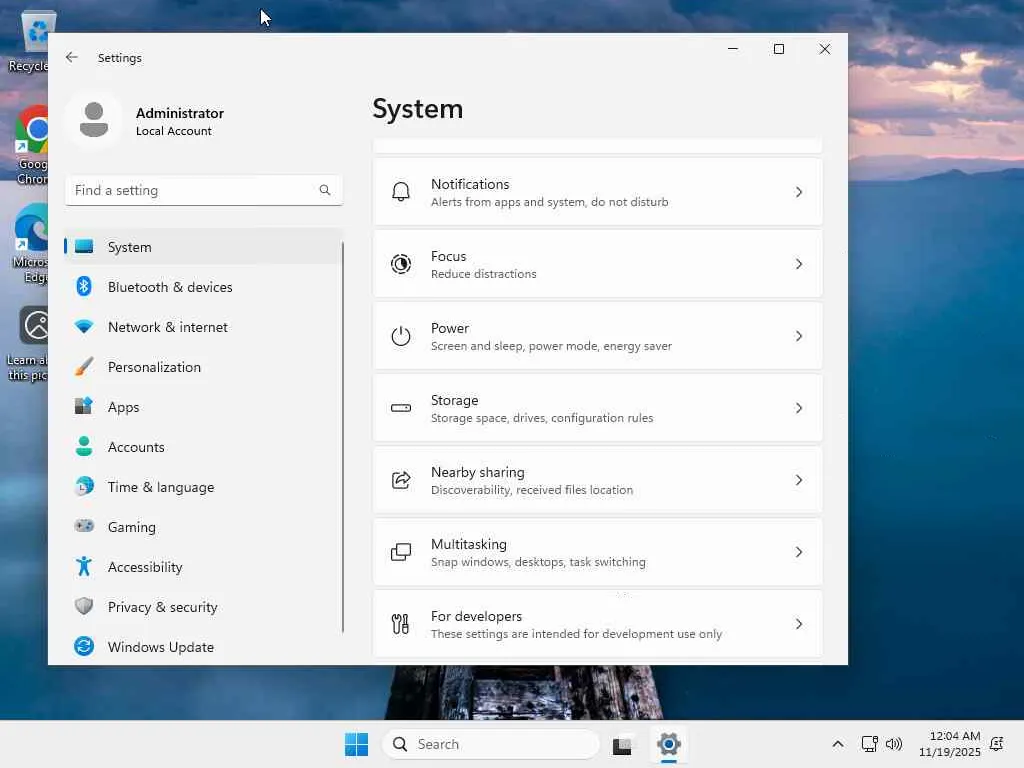Click the Personalization paintbrush icon

point(84,366)
